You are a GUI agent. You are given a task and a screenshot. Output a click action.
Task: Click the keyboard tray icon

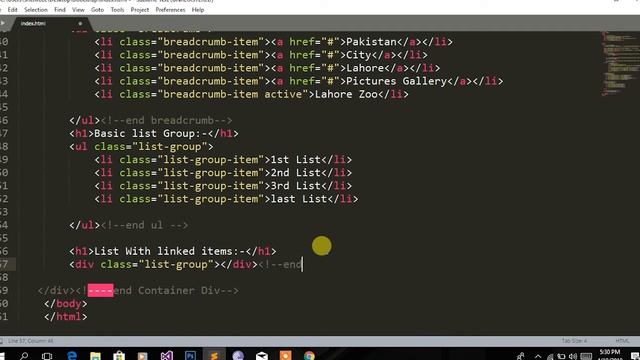coord(586,356)
